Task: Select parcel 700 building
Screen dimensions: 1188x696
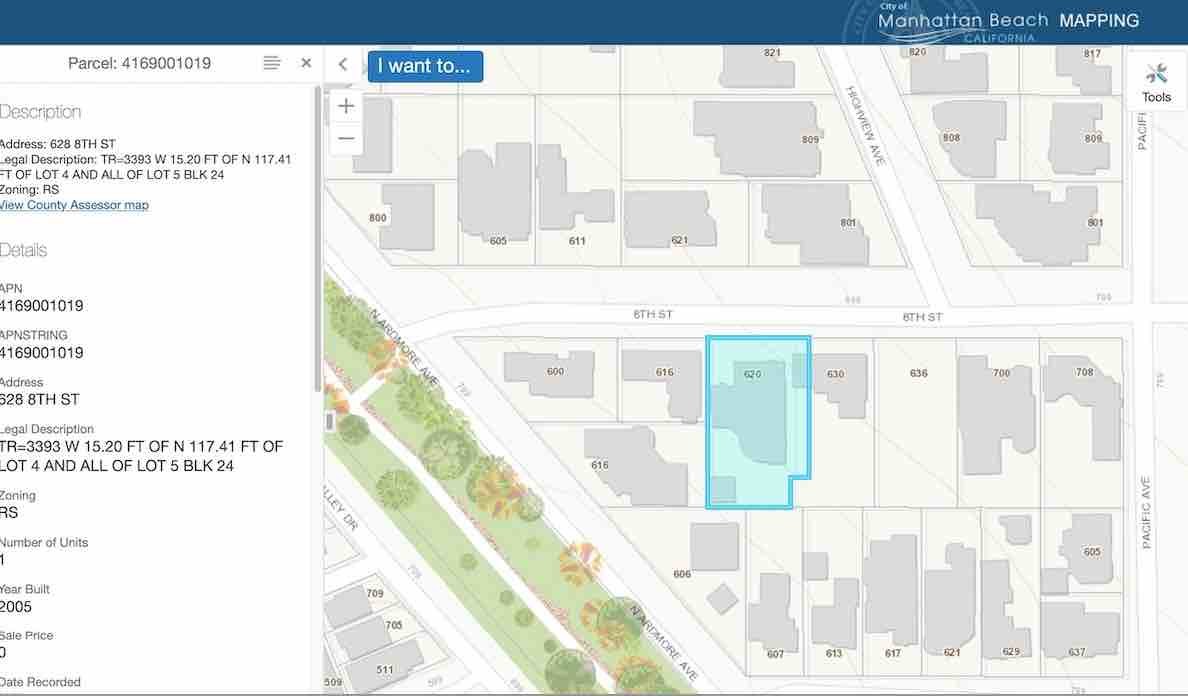Action: pos(996,417)
